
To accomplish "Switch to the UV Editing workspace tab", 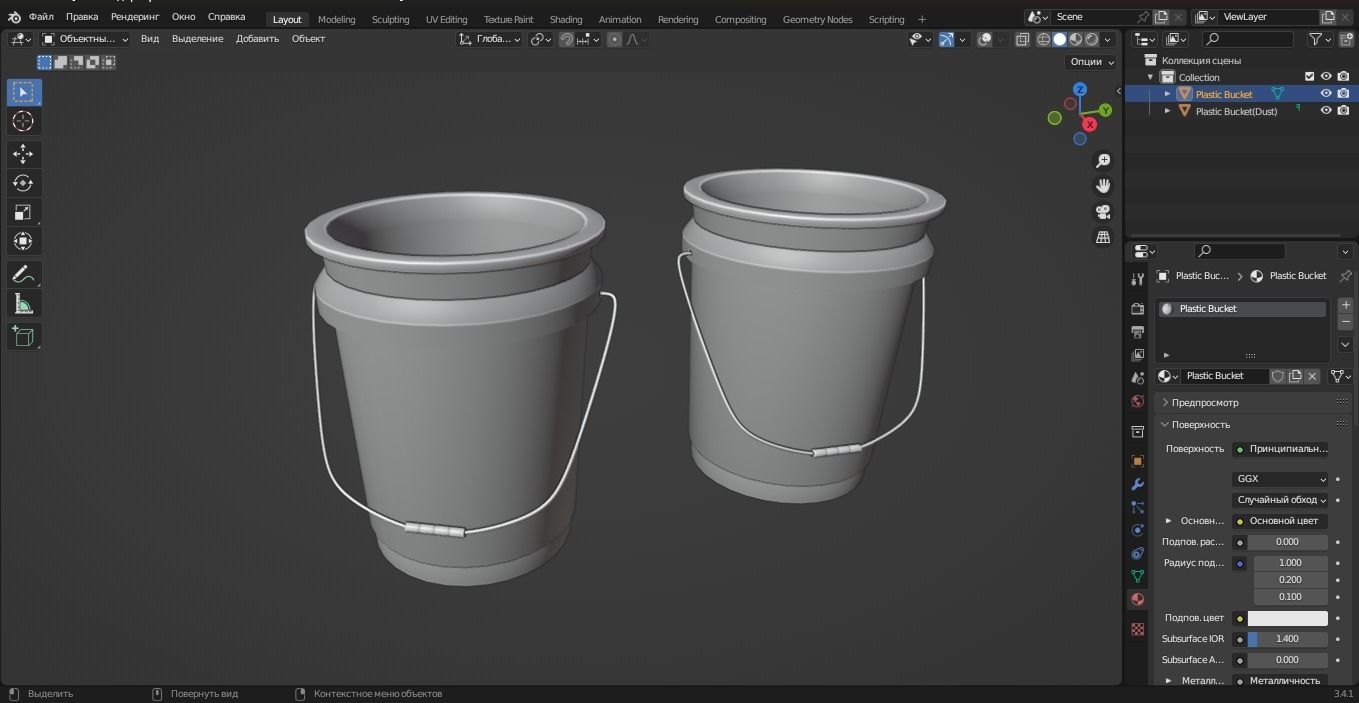I will tap(446, 19).
